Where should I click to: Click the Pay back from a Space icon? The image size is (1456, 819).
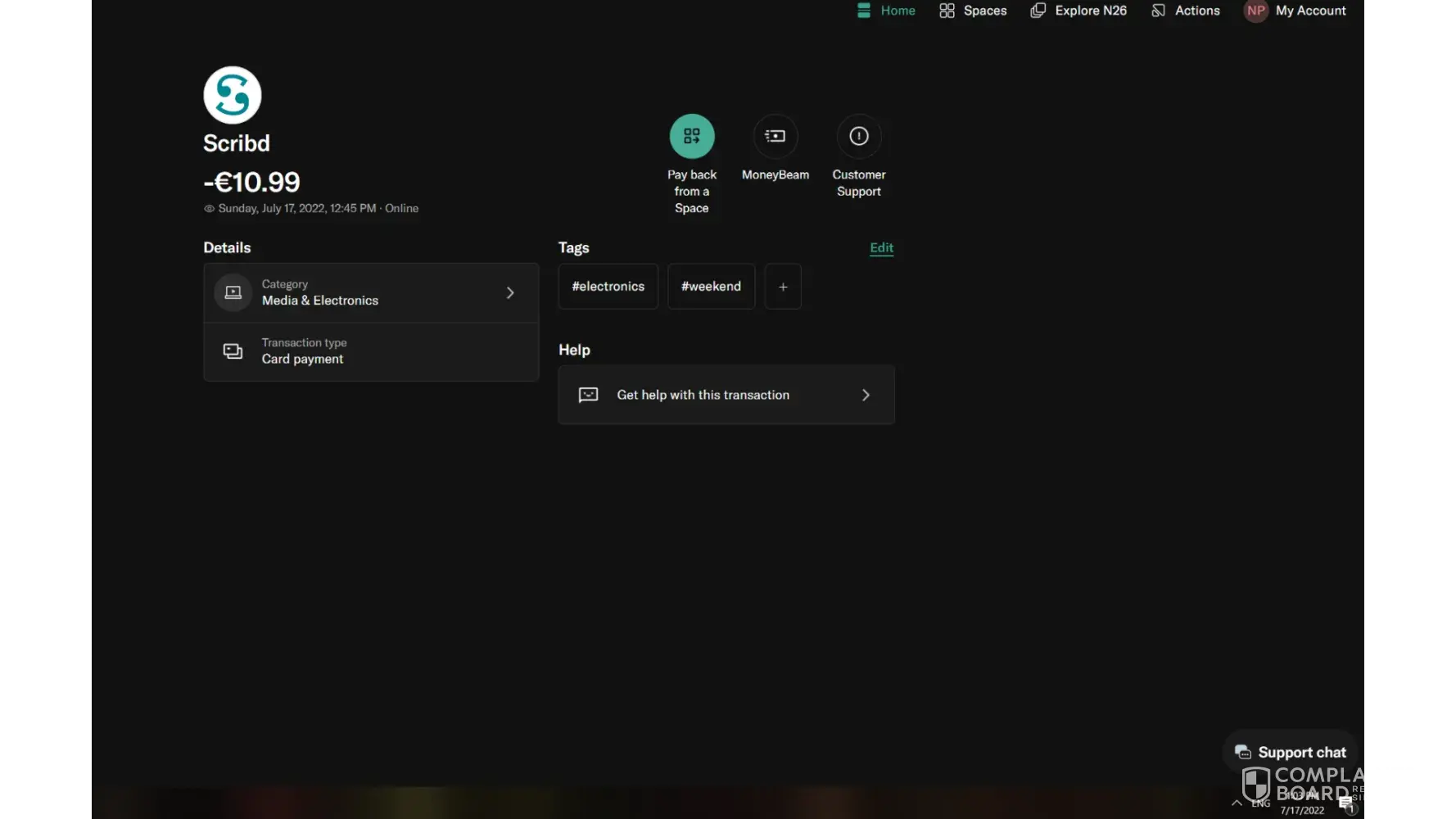[x=691, y=136]
